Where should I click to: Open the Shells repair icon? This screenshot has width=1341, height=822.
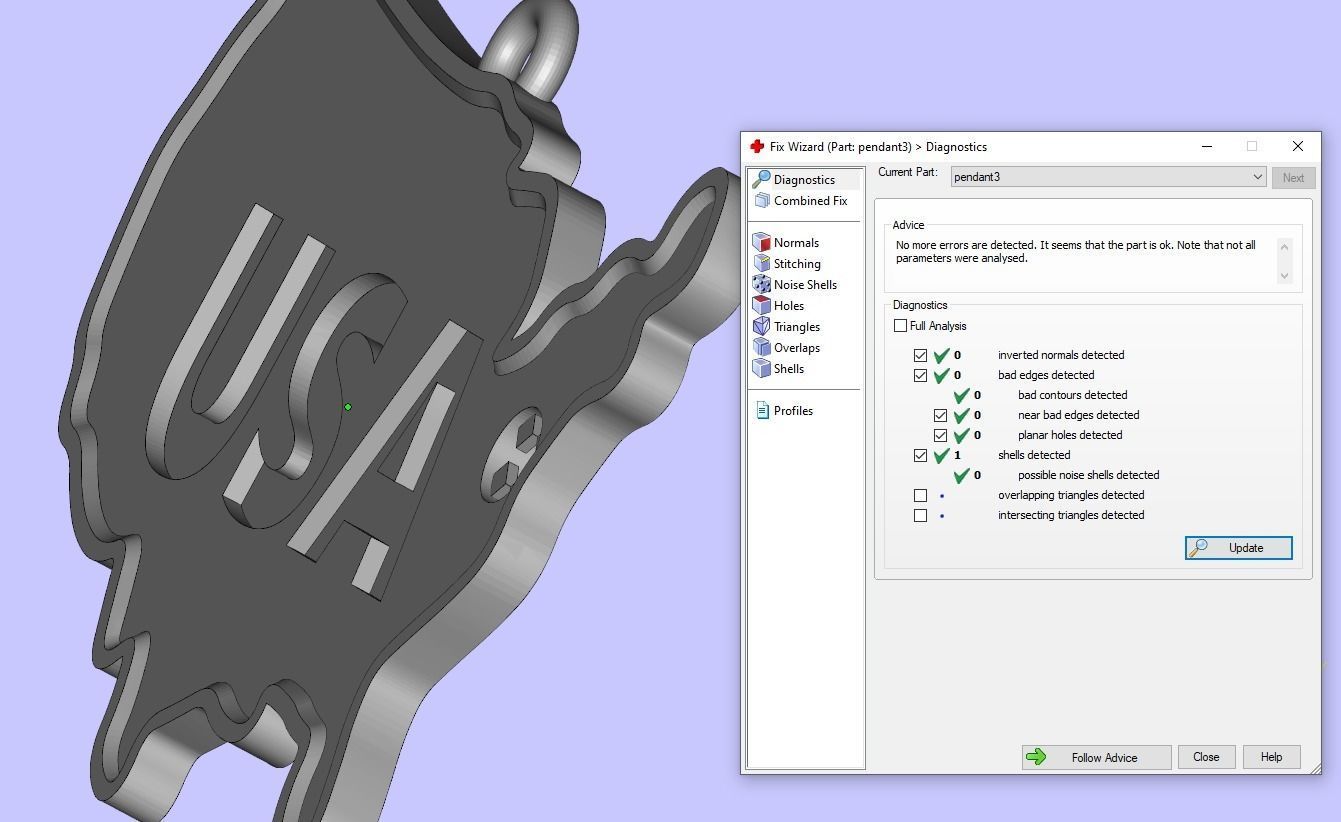click(x=761, y=369)
